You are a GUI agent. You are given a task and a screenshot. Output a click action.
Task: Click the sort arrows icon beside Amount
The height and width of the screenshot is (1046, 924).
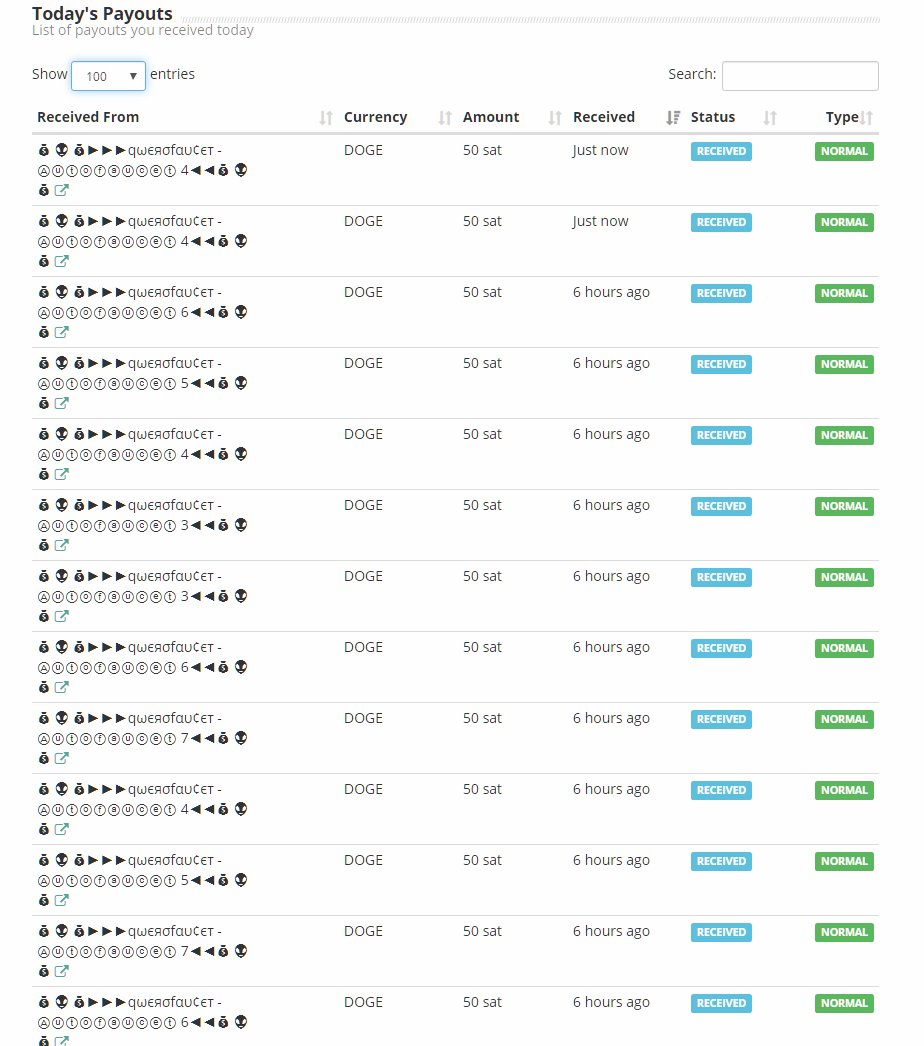(x=555, y=118)
